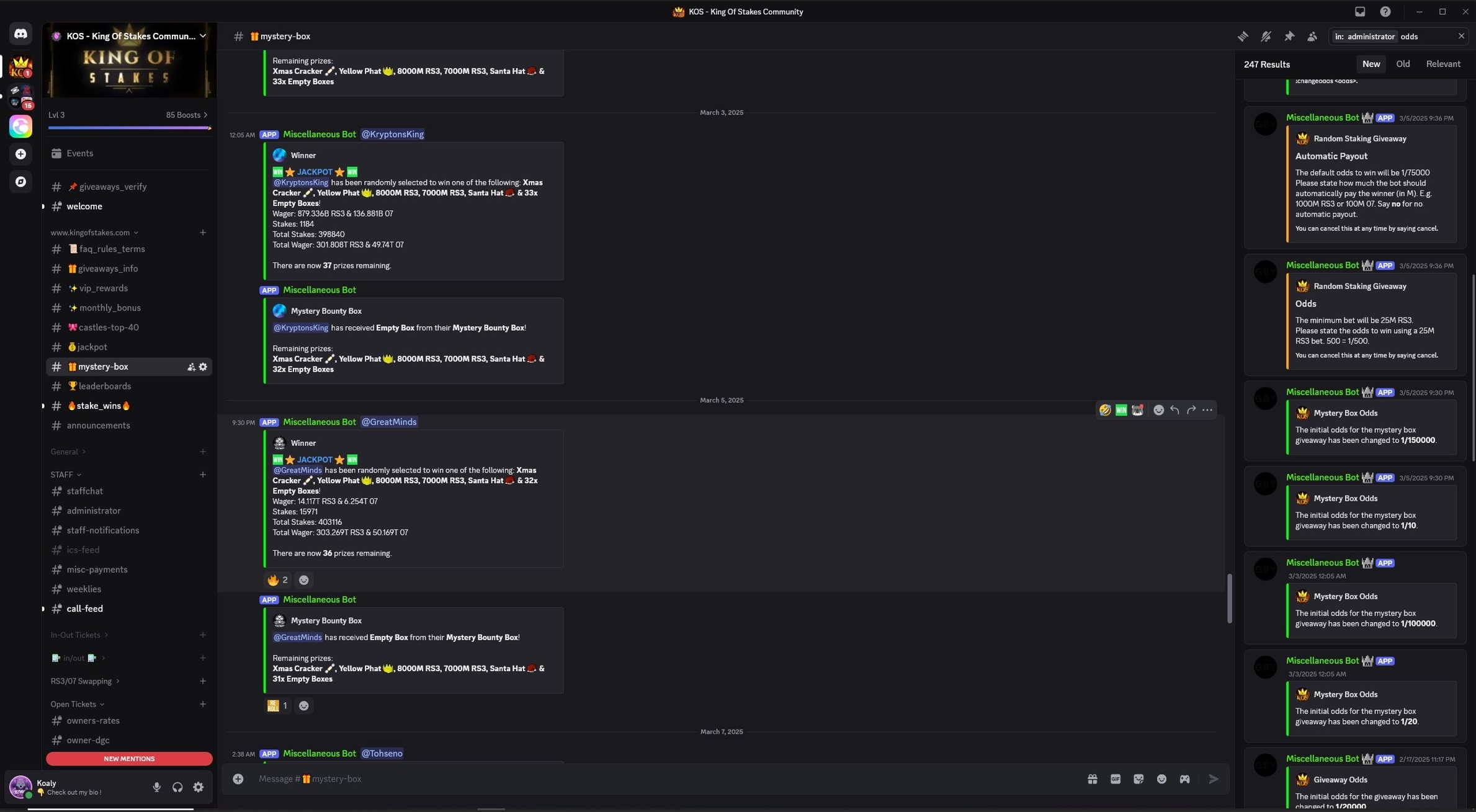Open notification settings bell icon in header
This screenshot has height=812, width=1476.
1266,37
